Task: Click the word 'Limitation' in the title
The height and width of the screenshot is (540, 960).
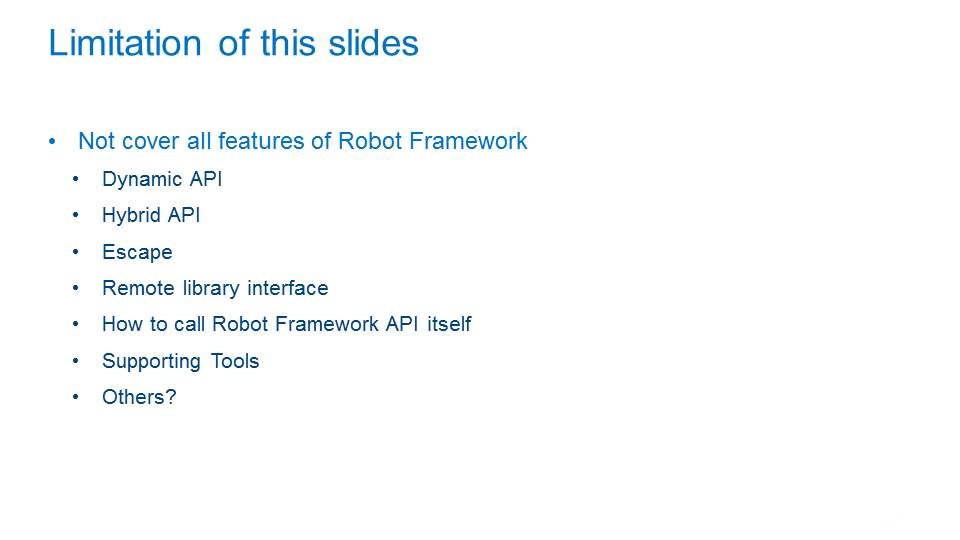Action: point(125,43)
